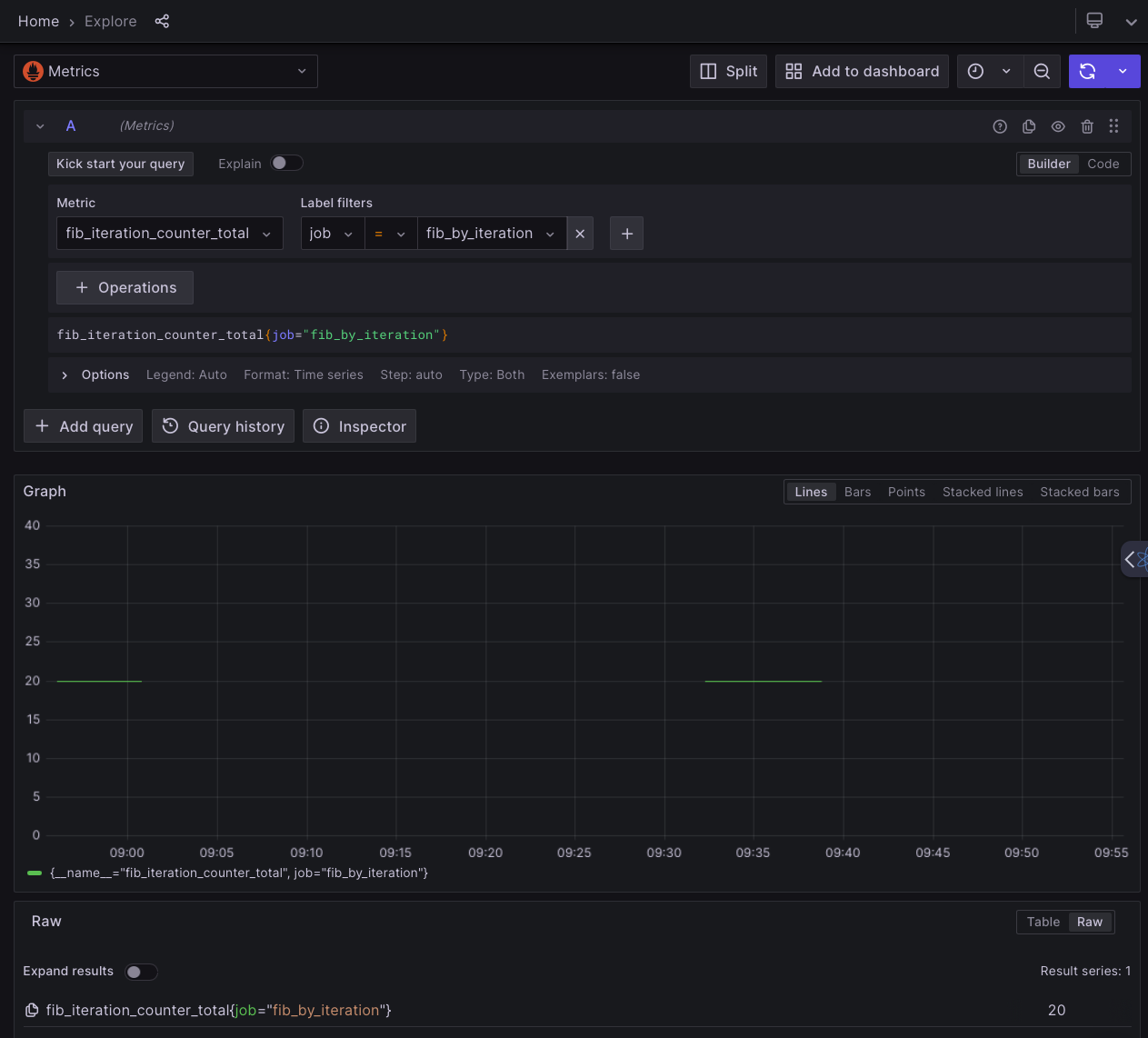Delete query A with the trash icon
The width and height of the screenshot is (1148, 1038).
click(1087, 126)
